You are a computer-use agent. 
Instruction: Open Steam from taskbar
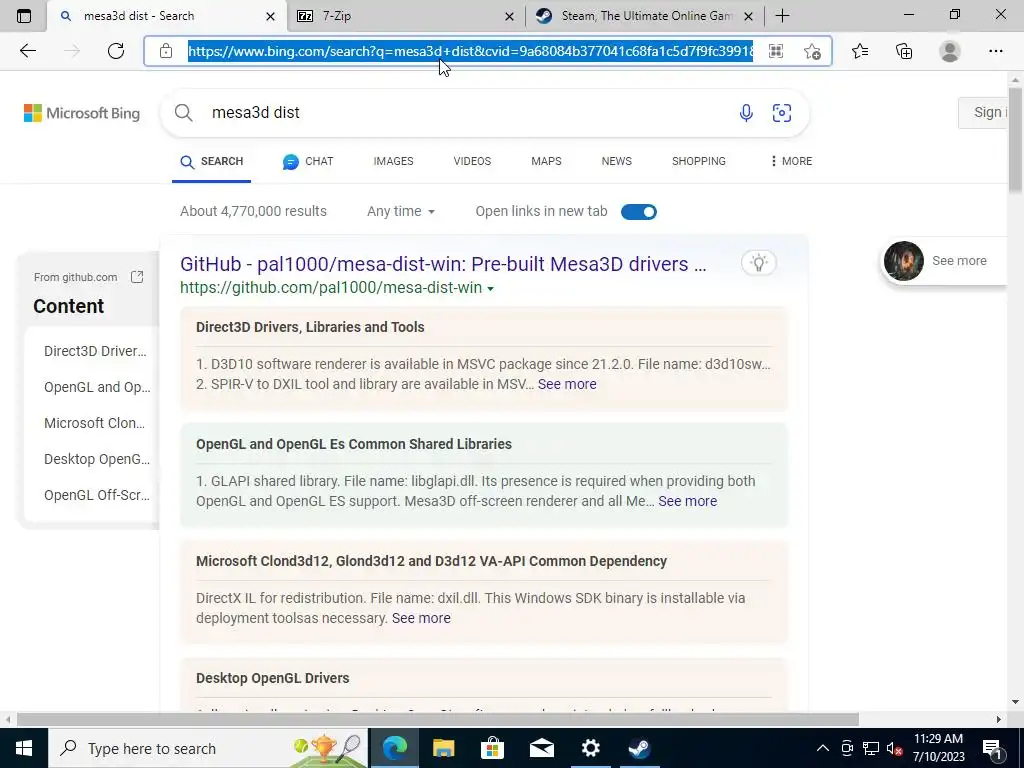639,748
